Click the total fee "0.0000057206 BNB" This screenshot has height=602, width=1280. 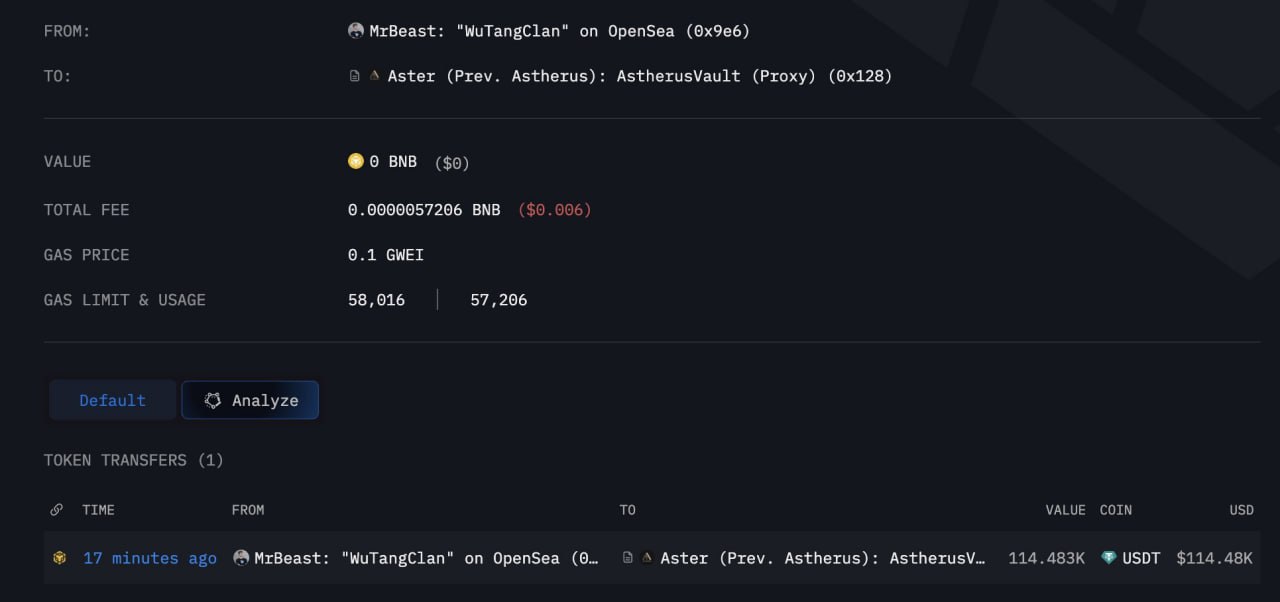424,210
